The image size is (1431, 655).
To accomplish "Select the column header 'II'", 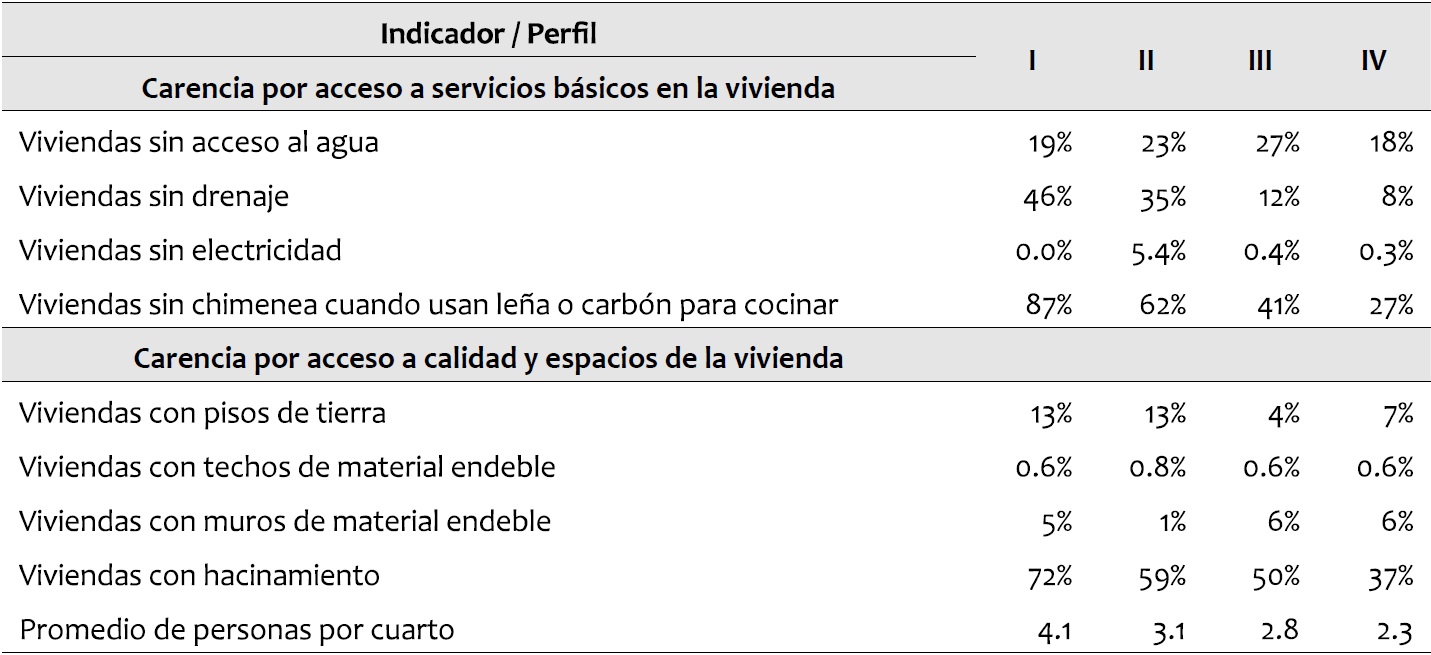I will tap(1146, 61).
